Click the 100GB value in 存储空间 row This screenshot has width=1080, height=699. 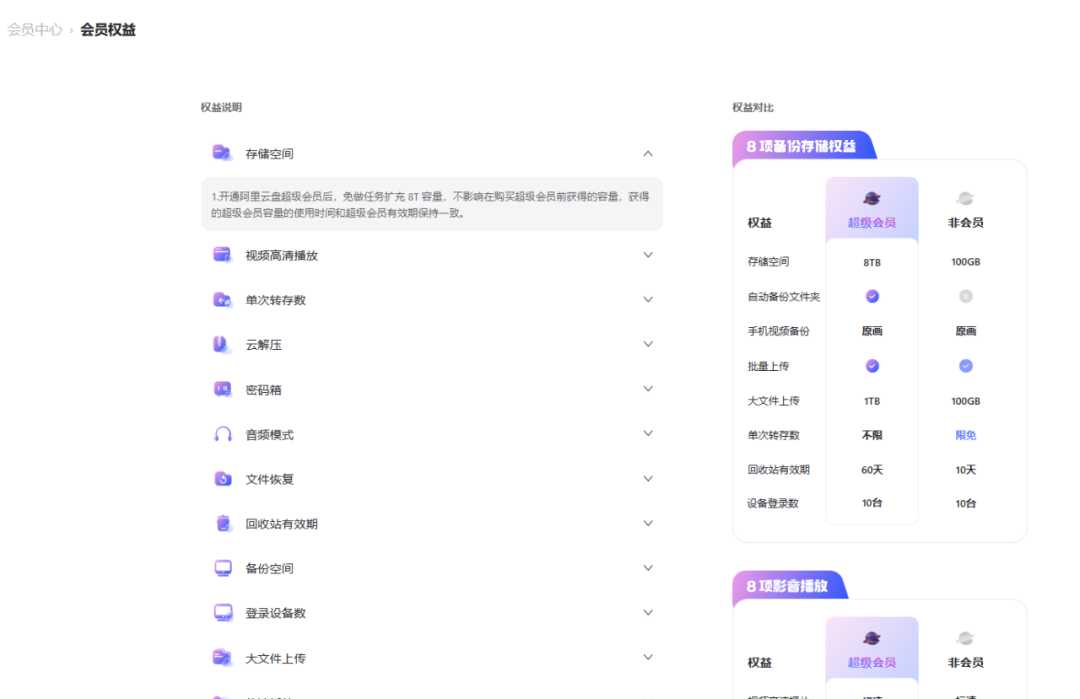[966, 262]
